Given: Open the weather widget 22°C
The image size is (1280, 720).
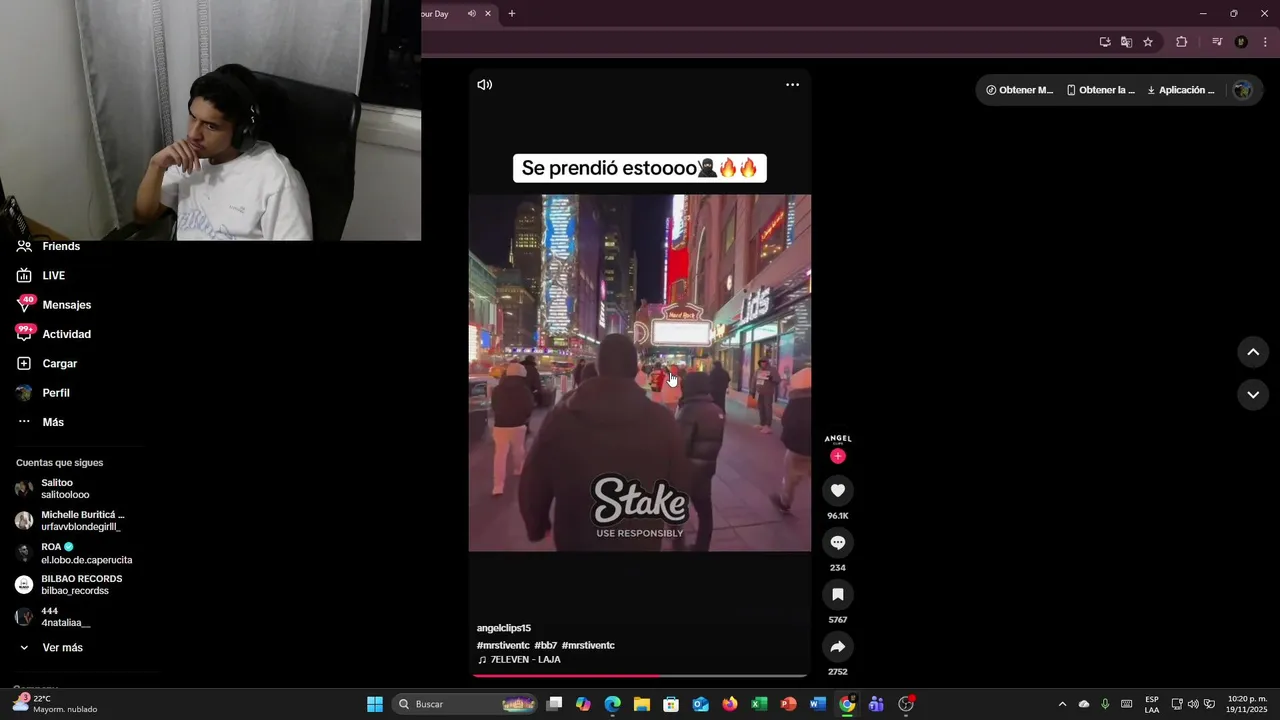Looking at the screenshot, I should pos(55,704).
